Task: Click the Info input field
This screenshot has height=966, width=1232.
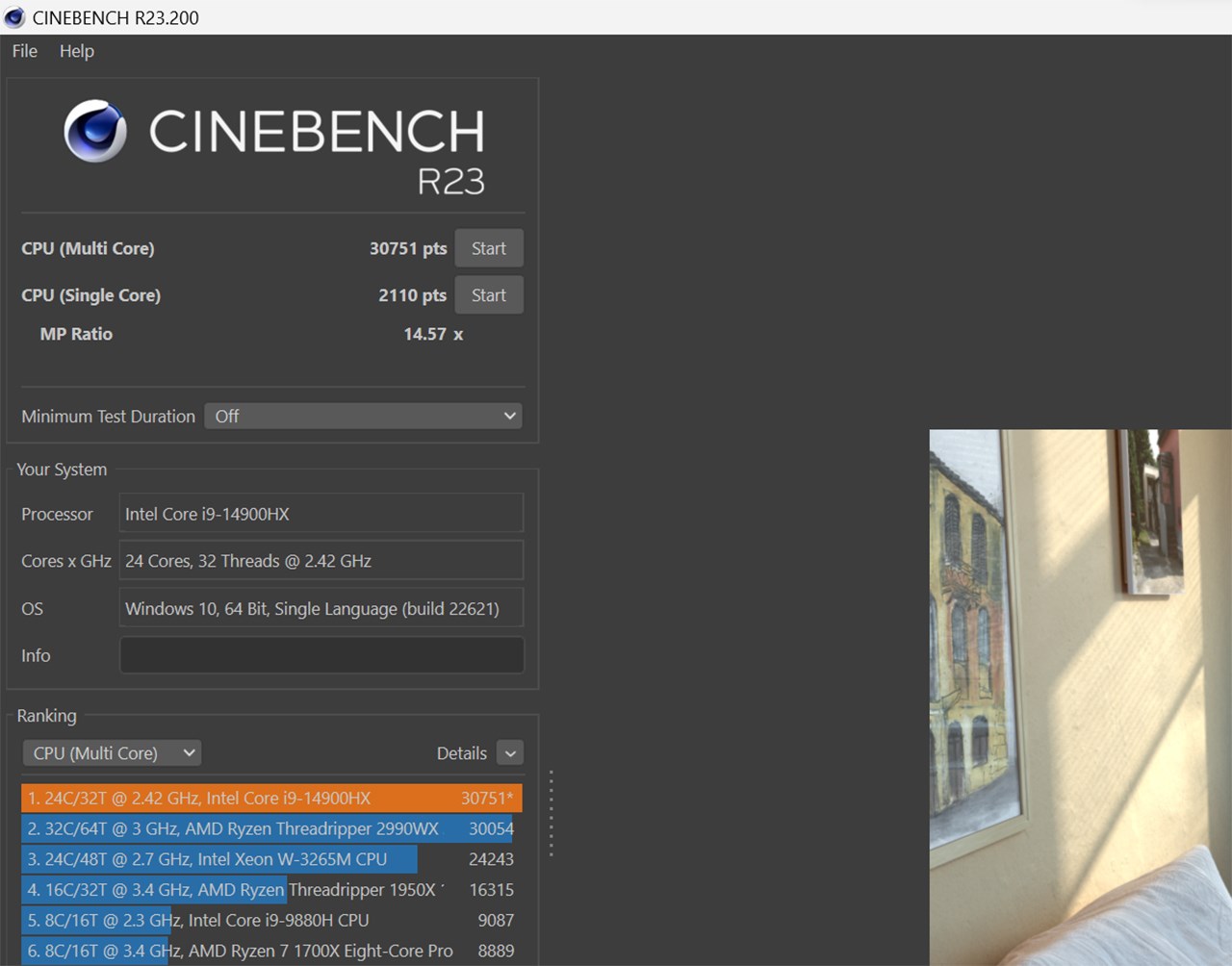Action: 321,655
